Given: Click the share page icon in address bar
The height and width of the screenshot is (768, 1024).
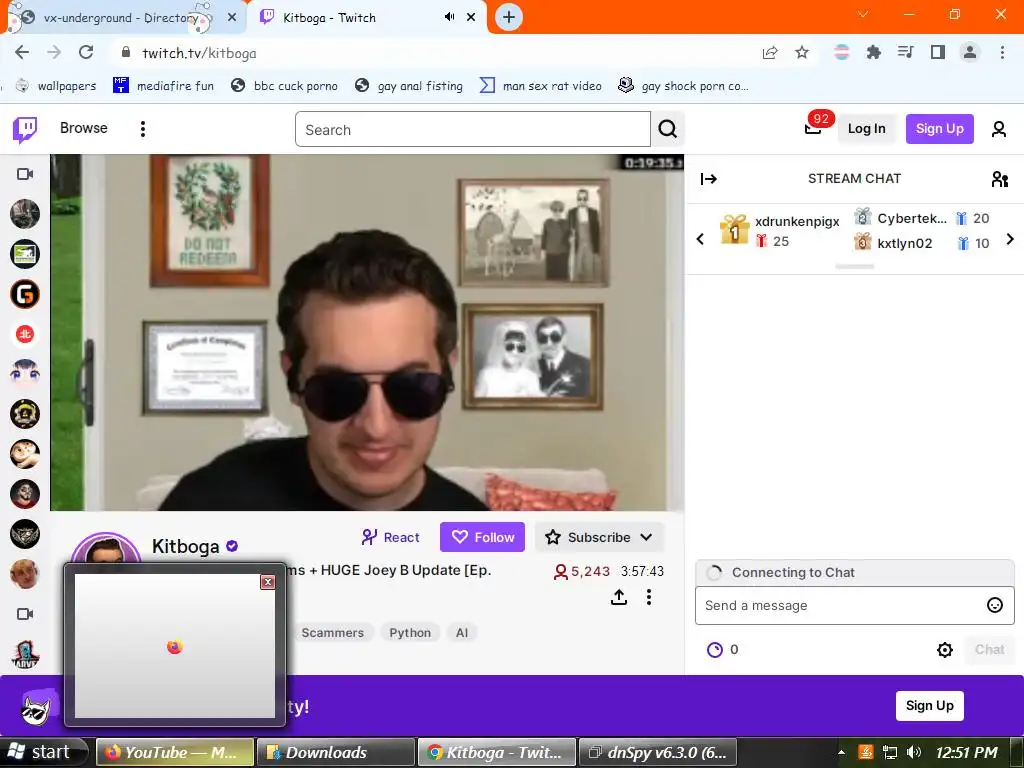Looking at the screenshot, I should point(770,53).
